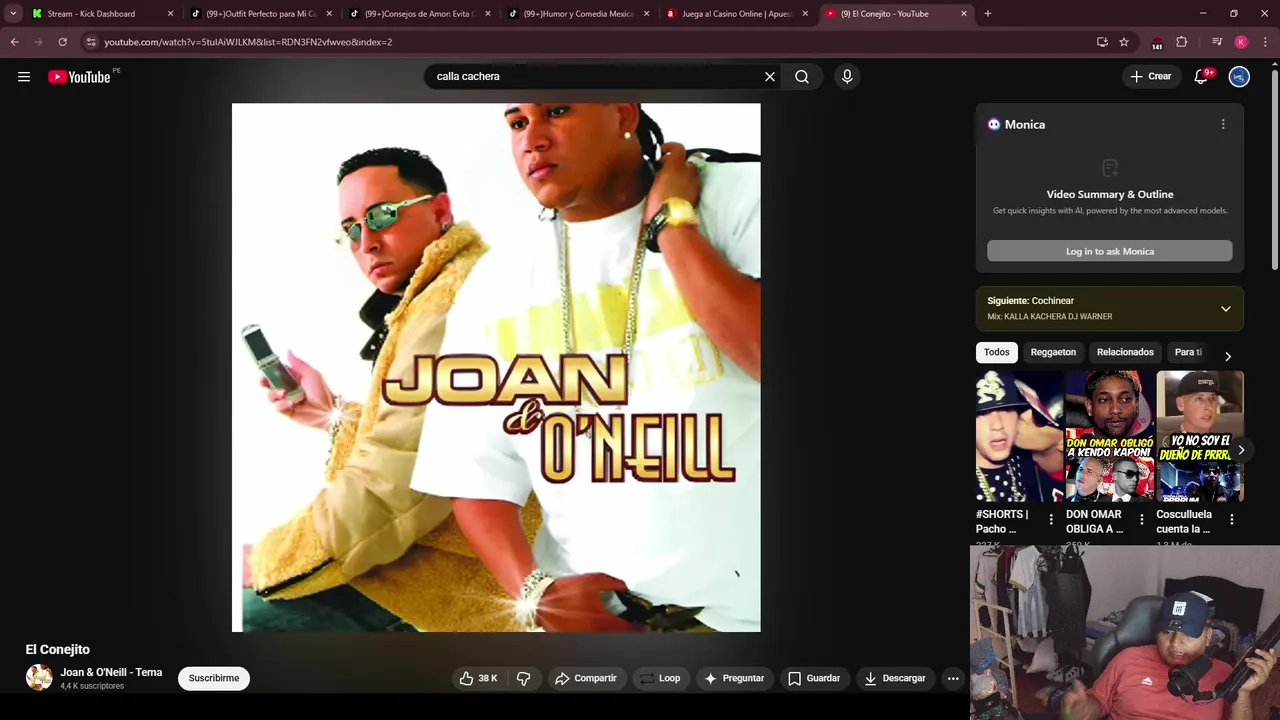
Task: Open the YouTube hamburger guide menu
Action: 24,77
